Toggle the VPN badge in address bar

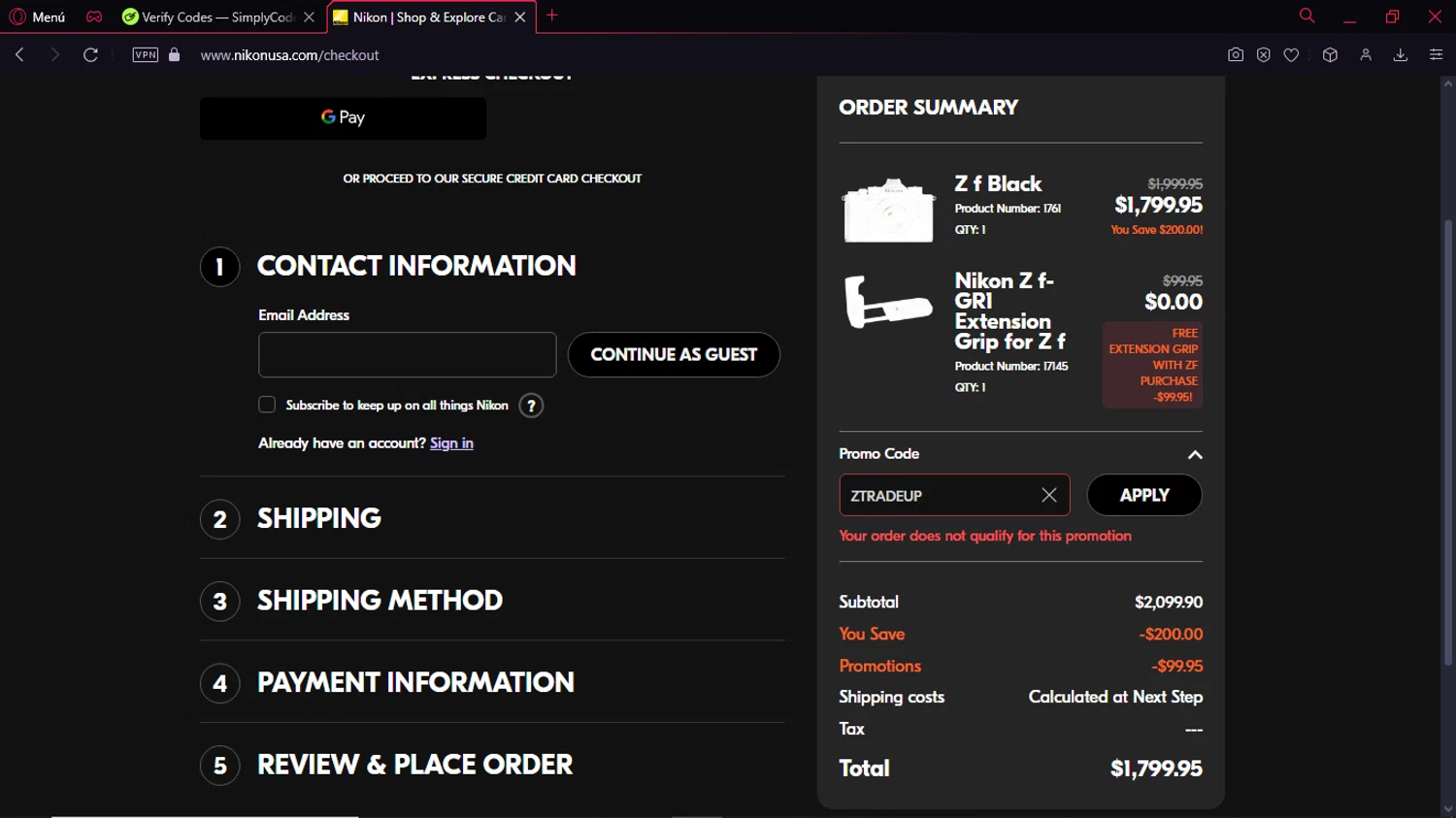[x=145, y=55]
